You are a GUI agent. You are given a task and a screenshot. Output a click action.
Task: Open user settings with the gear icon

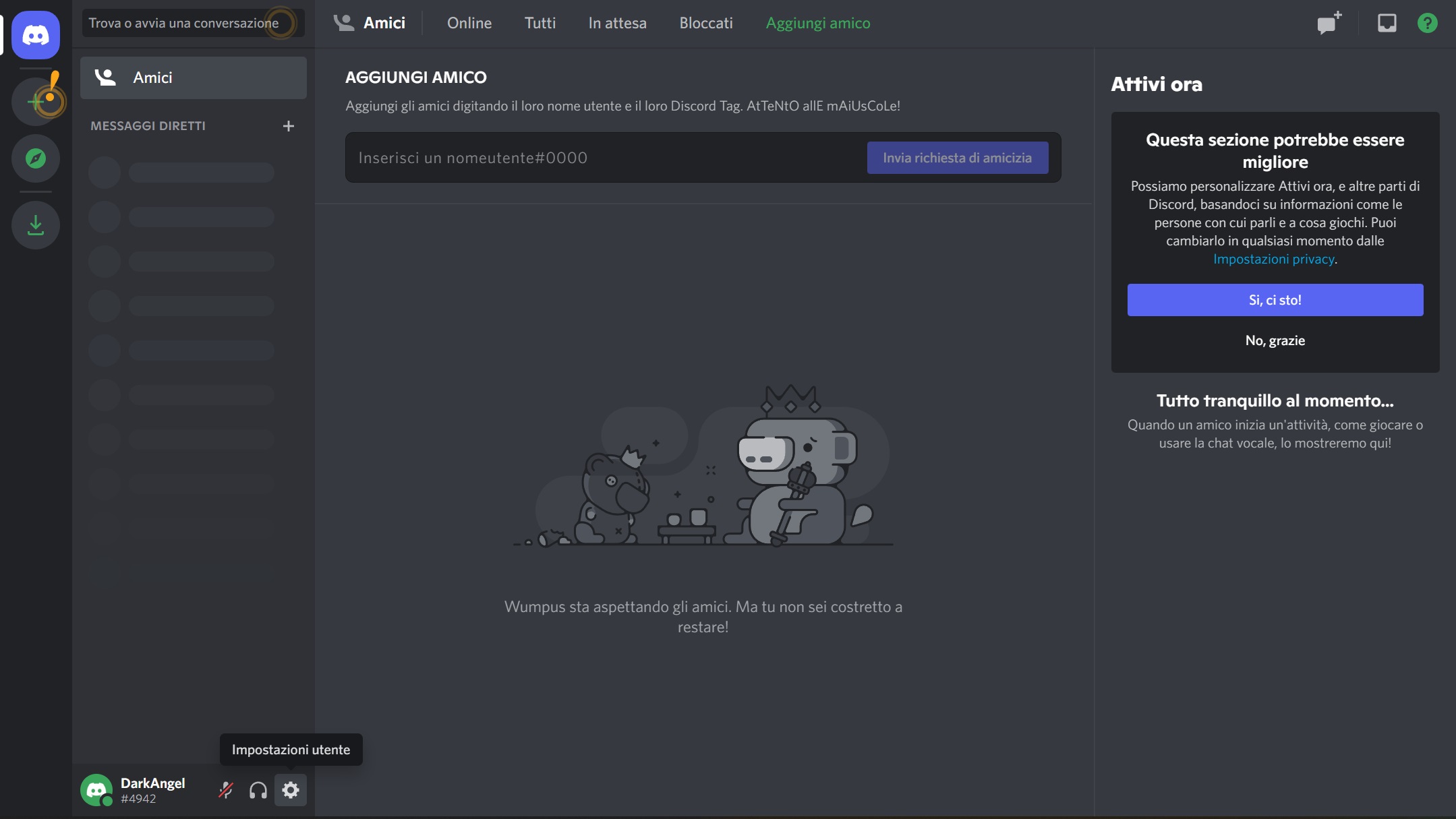291,789
